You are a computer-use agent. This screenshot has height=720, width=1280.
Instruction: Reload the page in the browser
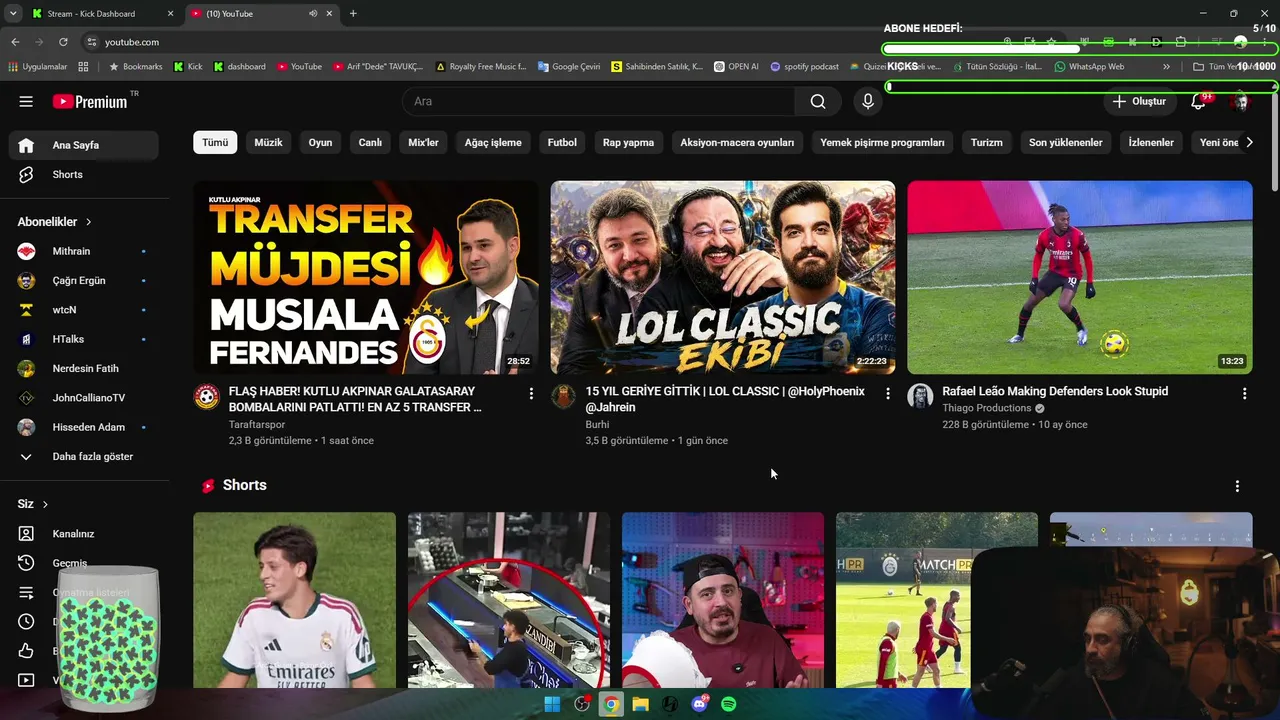point(63,42)
